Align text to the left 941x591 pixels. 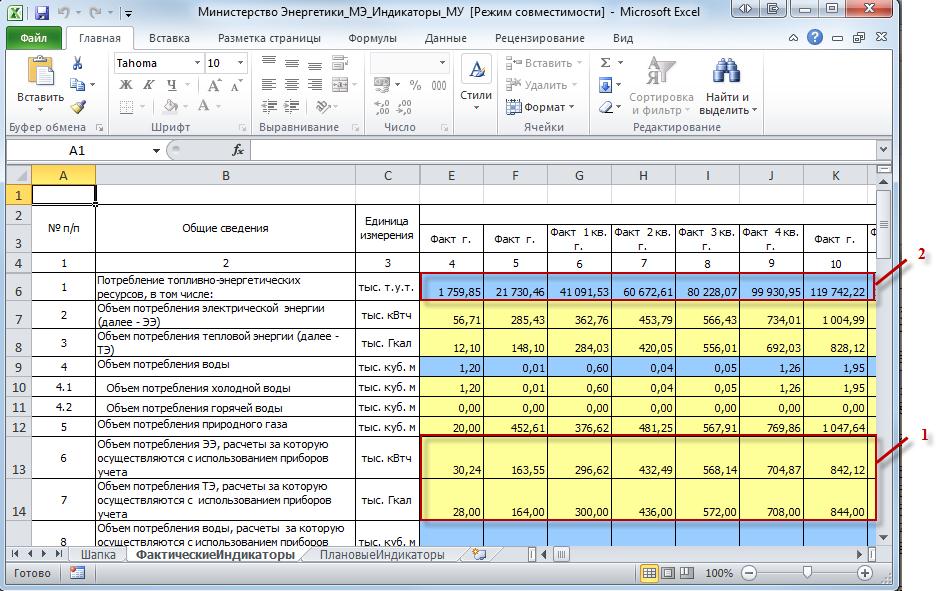269,85
